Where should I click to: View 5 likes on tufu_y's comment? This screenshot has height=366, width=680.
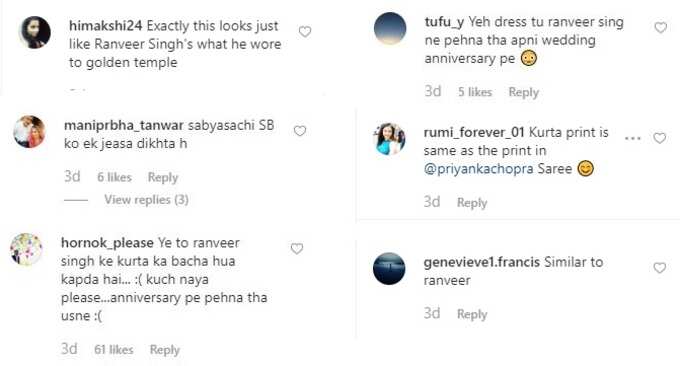click(x=475, y=92)
